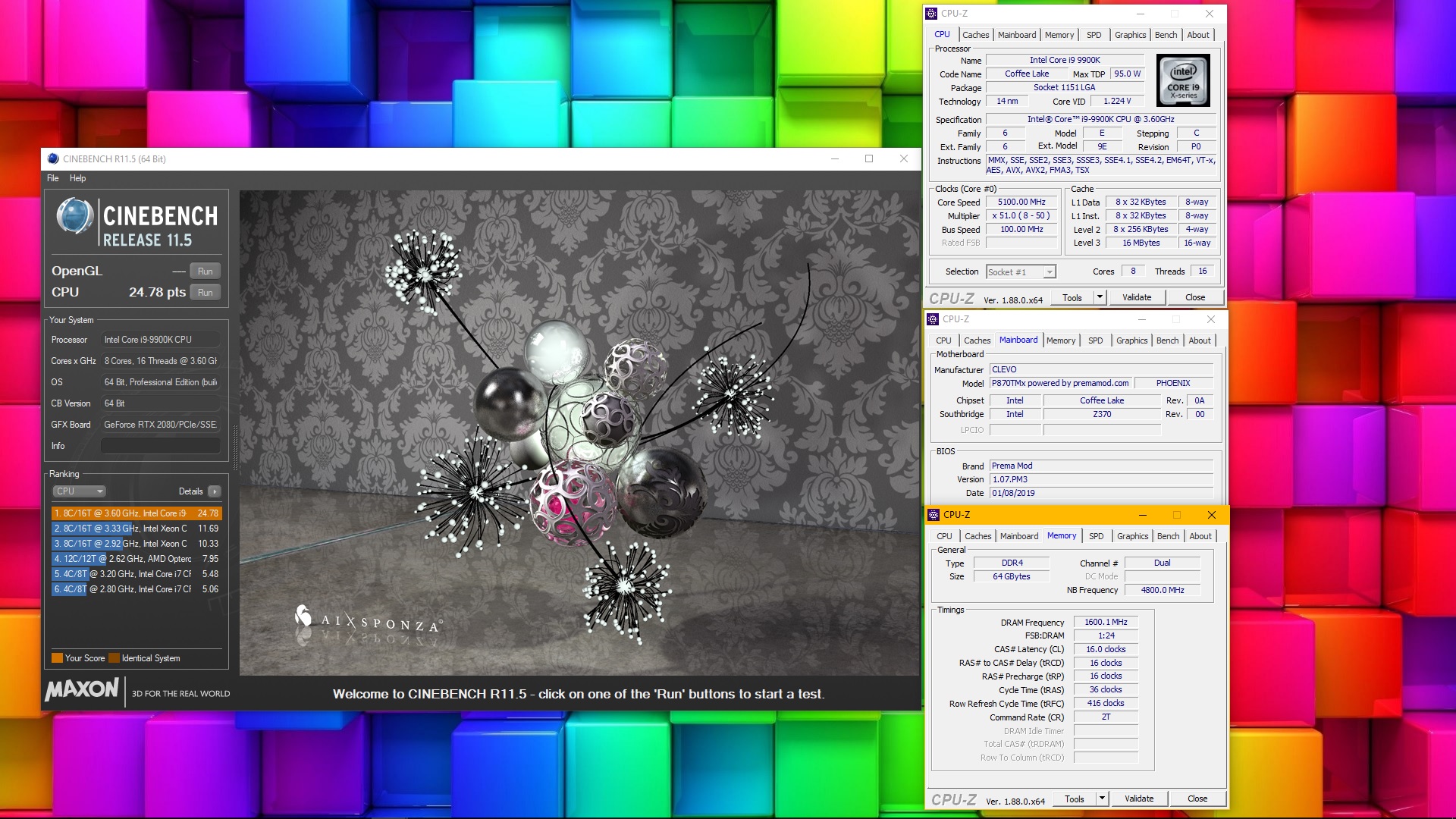Switch to Caches tab in top CPU-Z
The width and height of the screenshot is (1456, 819).
coord(976,35)
